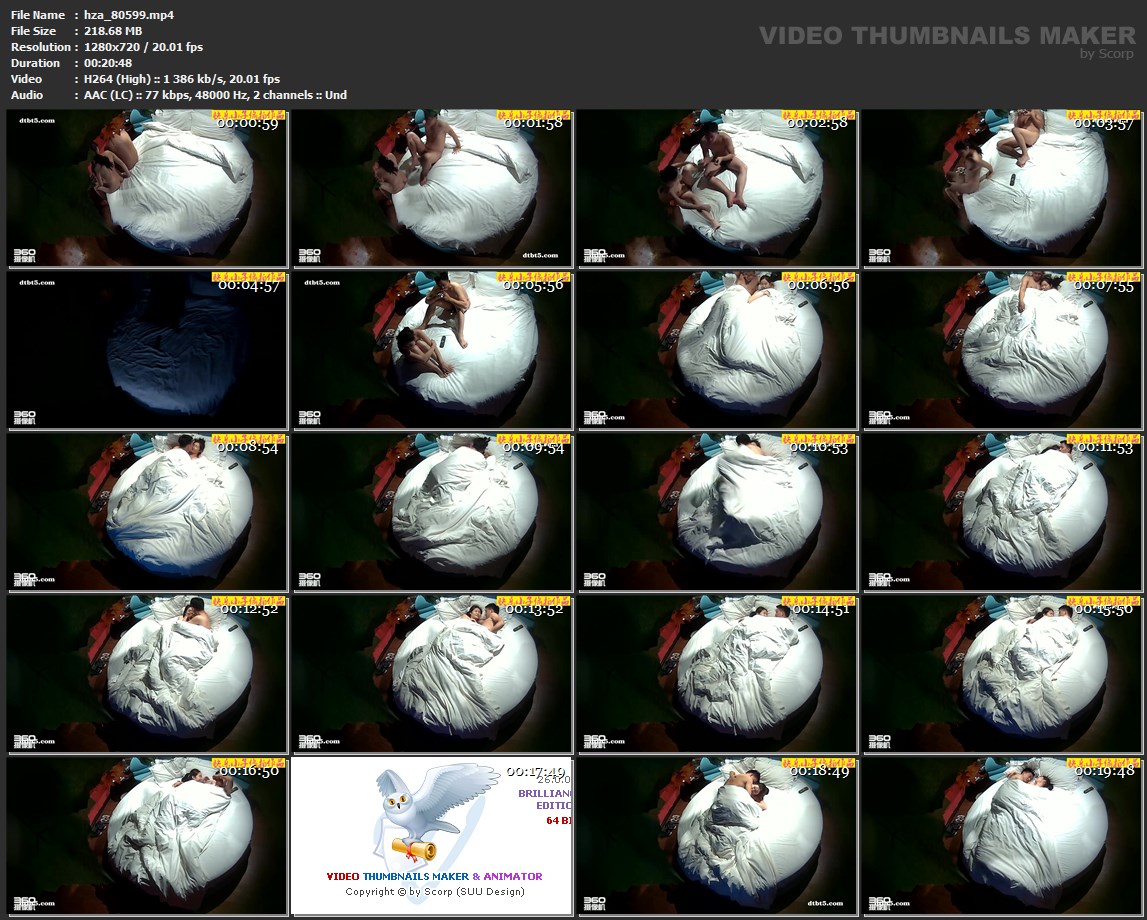
Task: Click the 'Copyright © by Scorp (SUU Design)' text
Action: [x=434, y=892]
